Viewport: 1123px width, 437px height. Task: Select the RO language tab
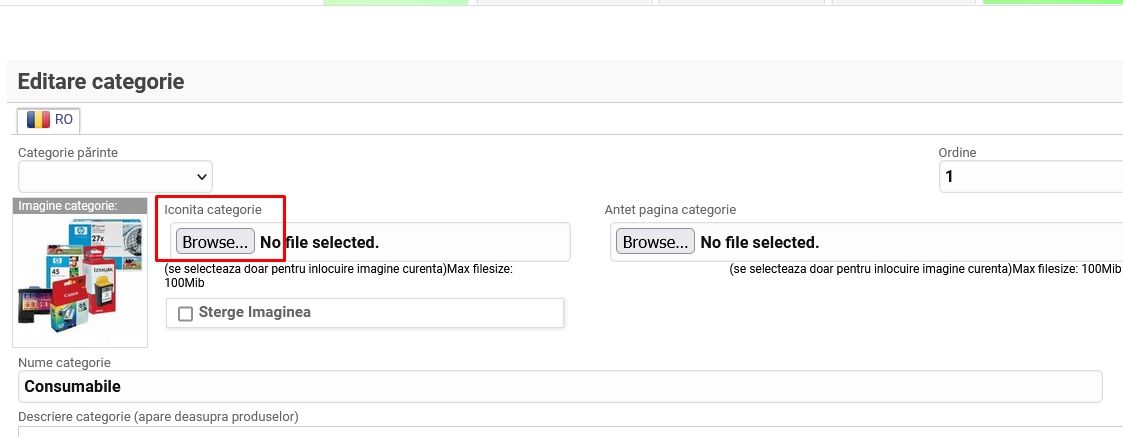point(50,119)
